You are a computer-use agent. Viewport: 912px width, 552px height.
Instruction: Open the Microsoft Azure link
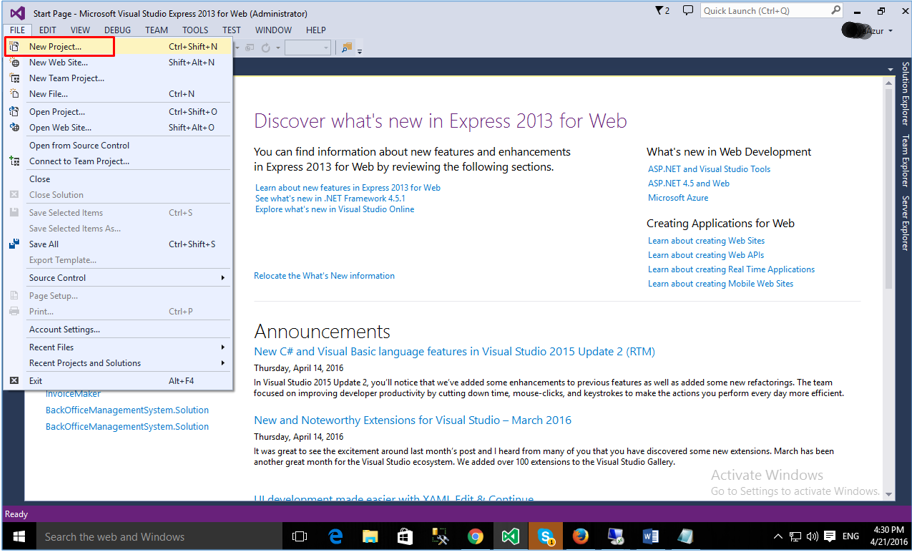[678, 198]
